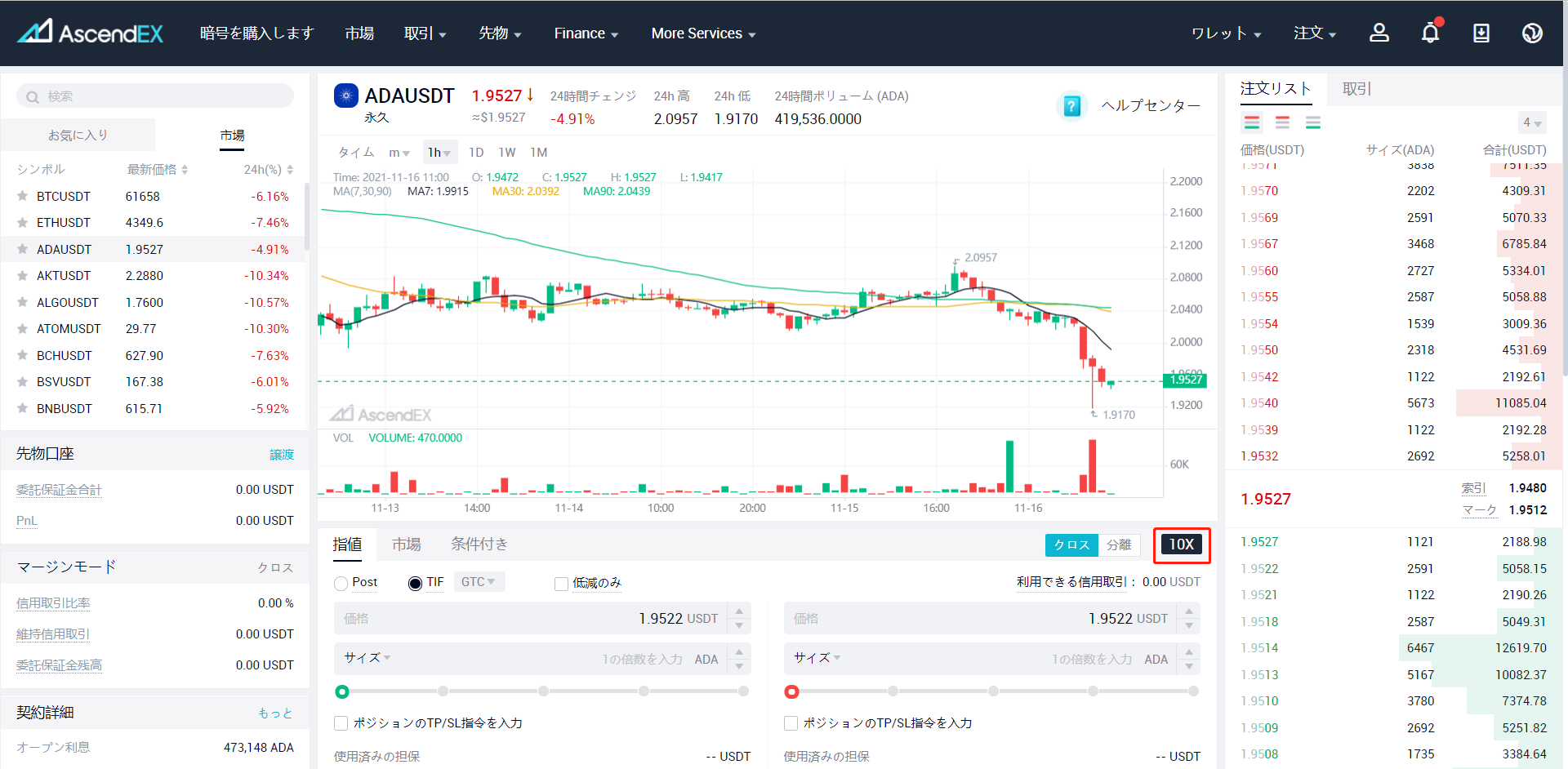Image resolution: width=1568 pixels, height=769 pixels.
Task: Expand the Finance menu
Action: (586, 33)
